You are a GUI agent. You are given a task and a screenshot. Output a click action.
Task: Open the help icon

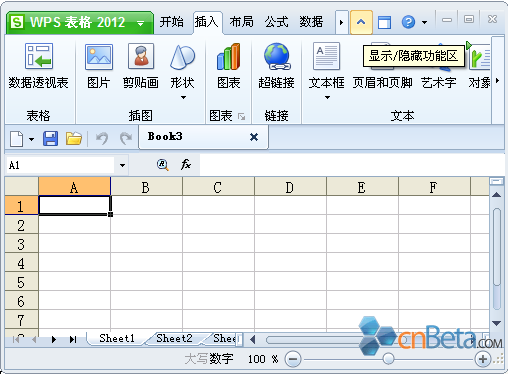pos(408,22)
